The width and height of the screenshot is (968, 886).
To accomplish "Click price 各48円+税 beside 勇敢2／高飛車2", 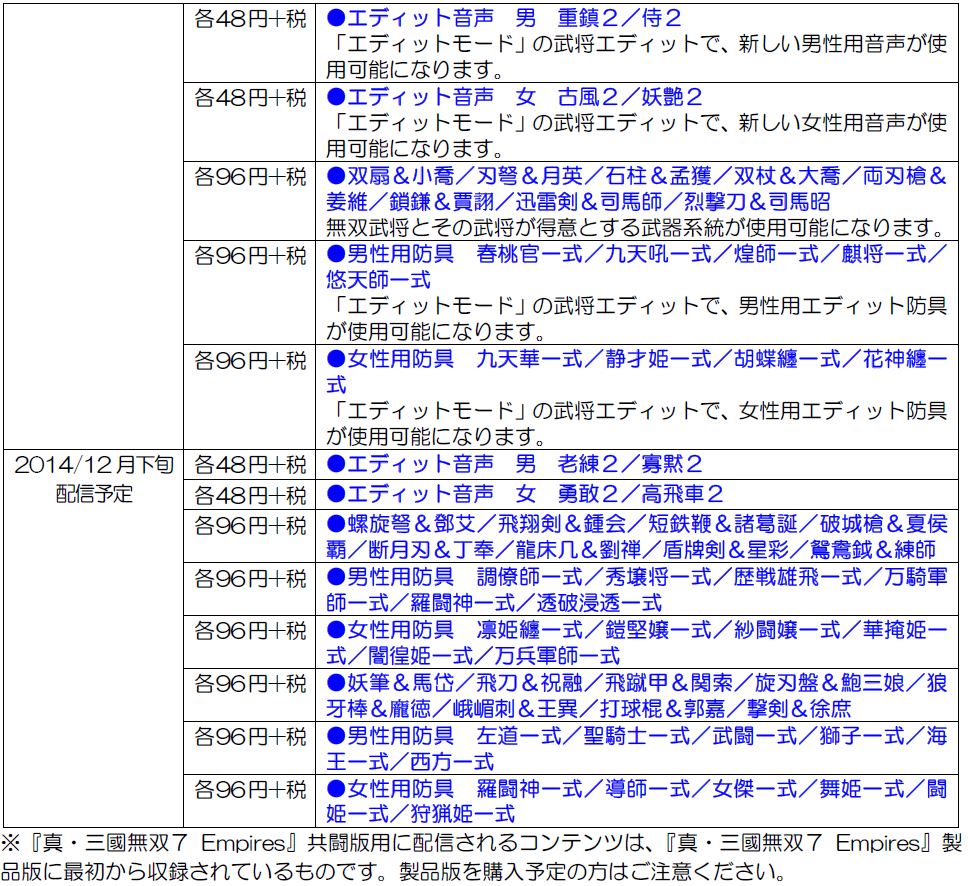I will point(250,495).
